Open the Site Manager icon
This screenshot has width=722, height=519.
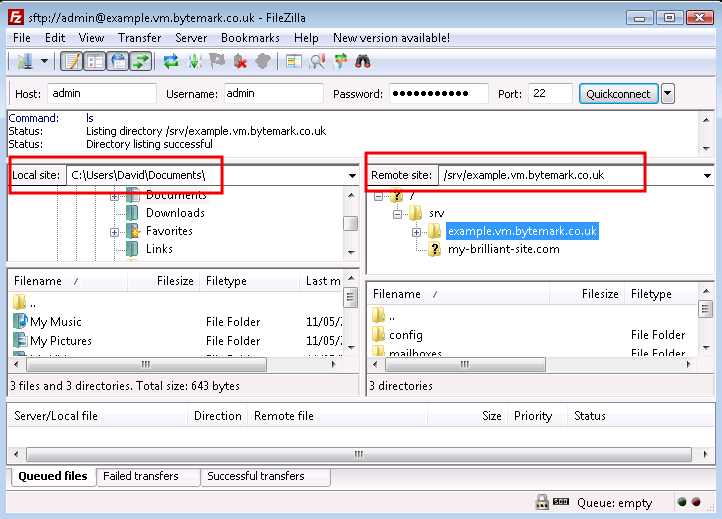24,61
